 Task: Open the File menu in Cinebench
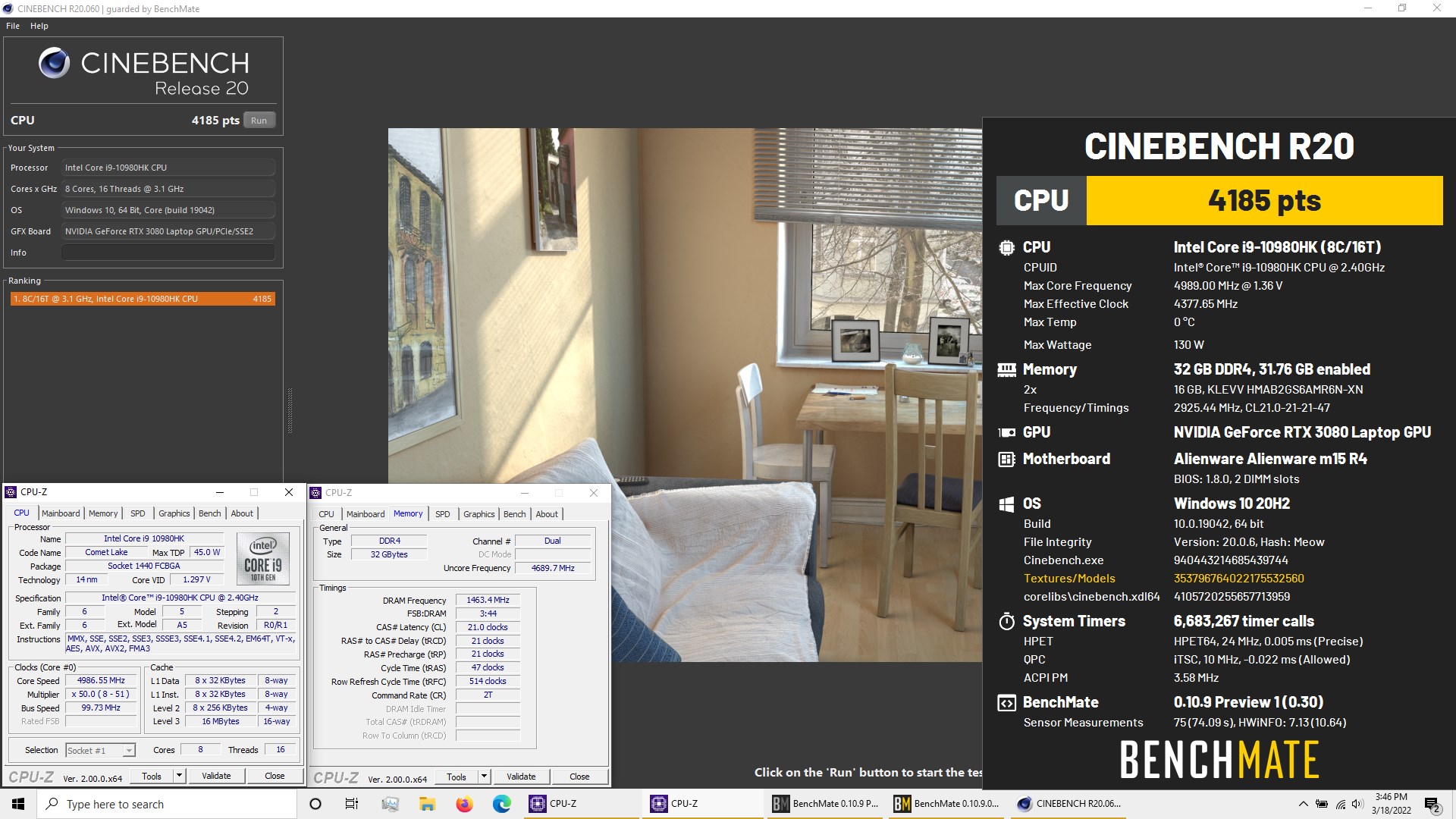pyautogui.click(x=13, y=26)
